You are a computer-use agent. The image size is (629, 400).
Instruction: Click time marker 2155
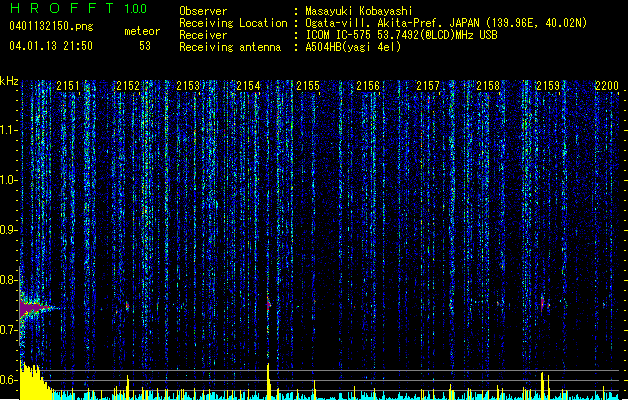point(308,86)
